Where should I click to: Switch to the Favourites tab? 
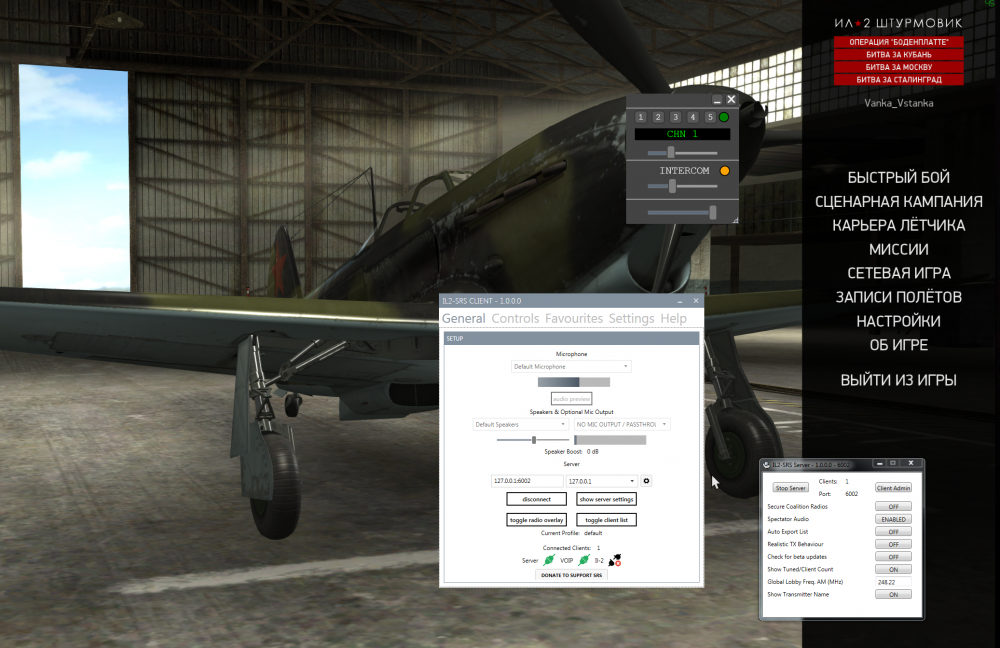574,318
